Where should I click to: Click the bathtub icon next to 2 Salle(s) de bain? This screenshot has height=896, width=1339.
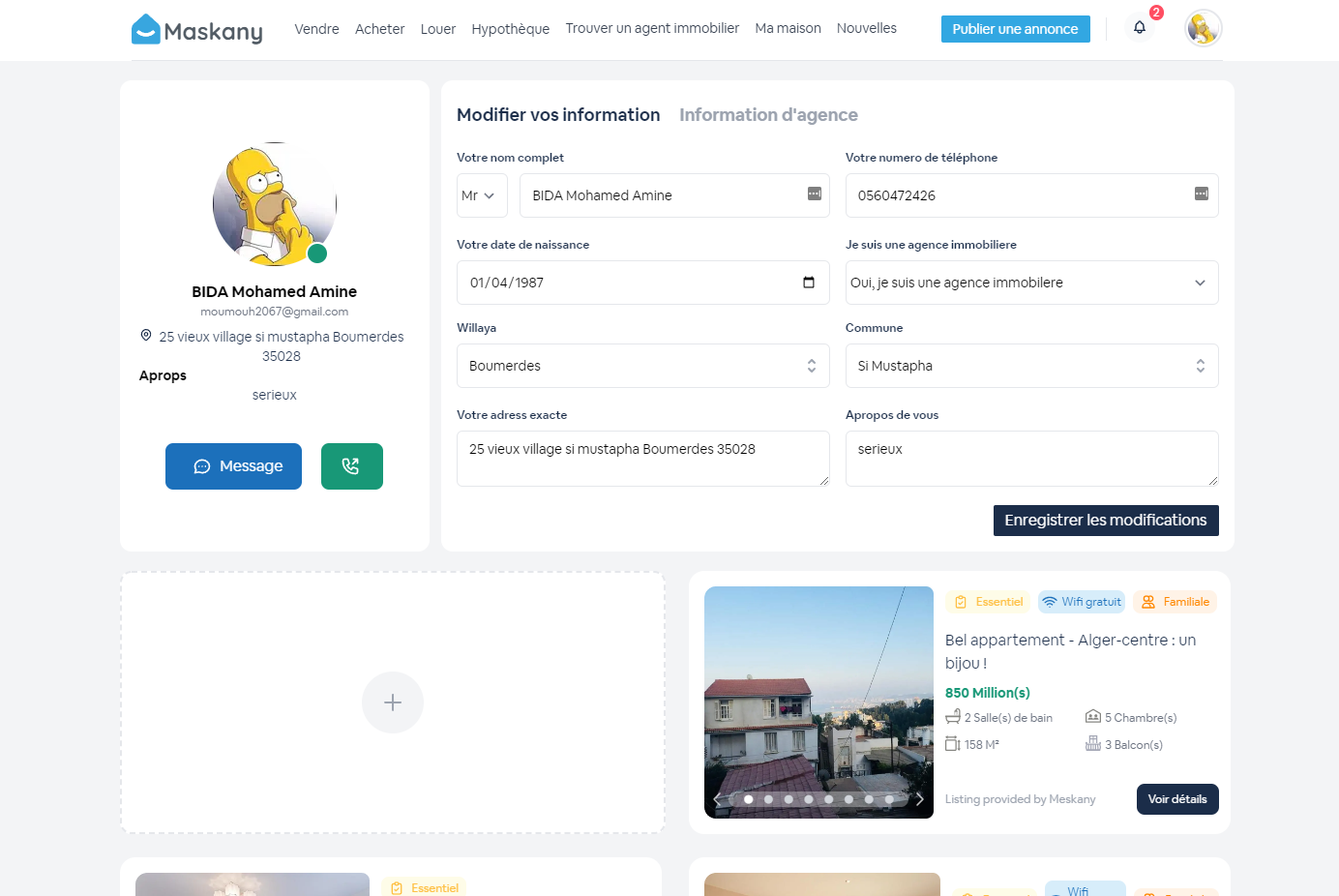(x=953, y=717)
